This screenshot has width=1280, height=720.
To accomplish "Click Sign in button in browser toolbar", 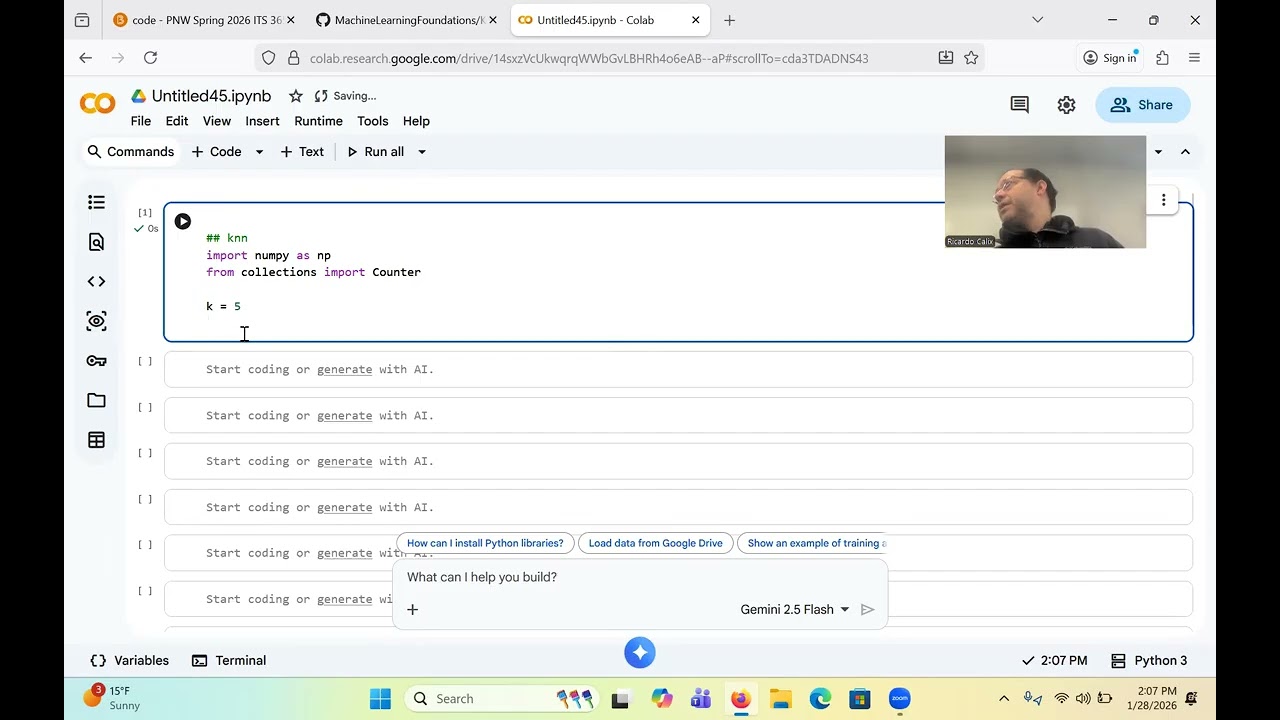I will (x=1110, y=58).
